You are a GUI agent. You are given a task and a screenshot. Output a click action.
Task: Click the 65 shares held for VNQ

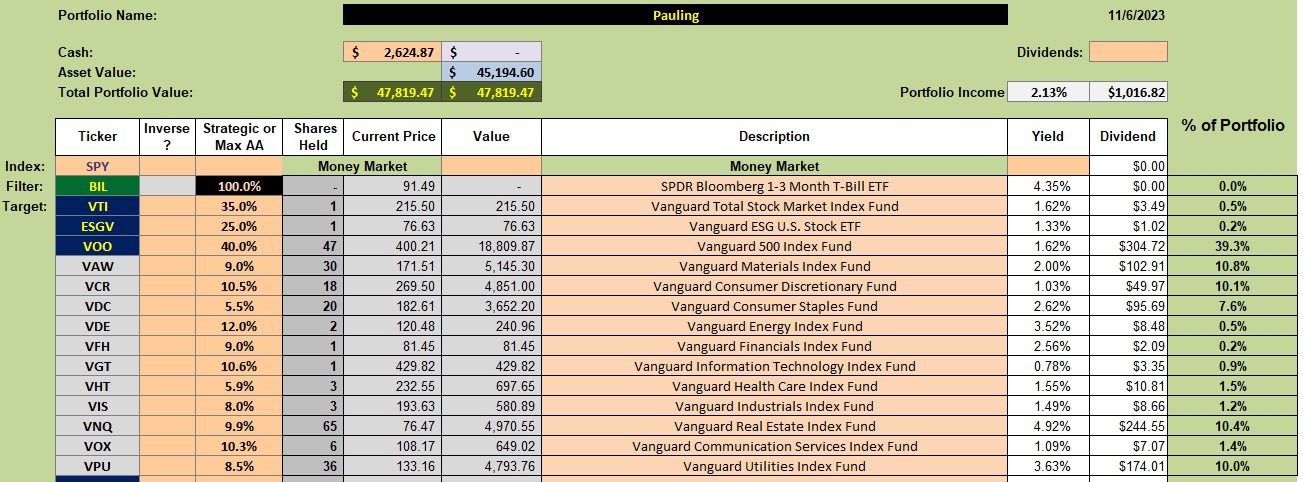click(313, 426)
